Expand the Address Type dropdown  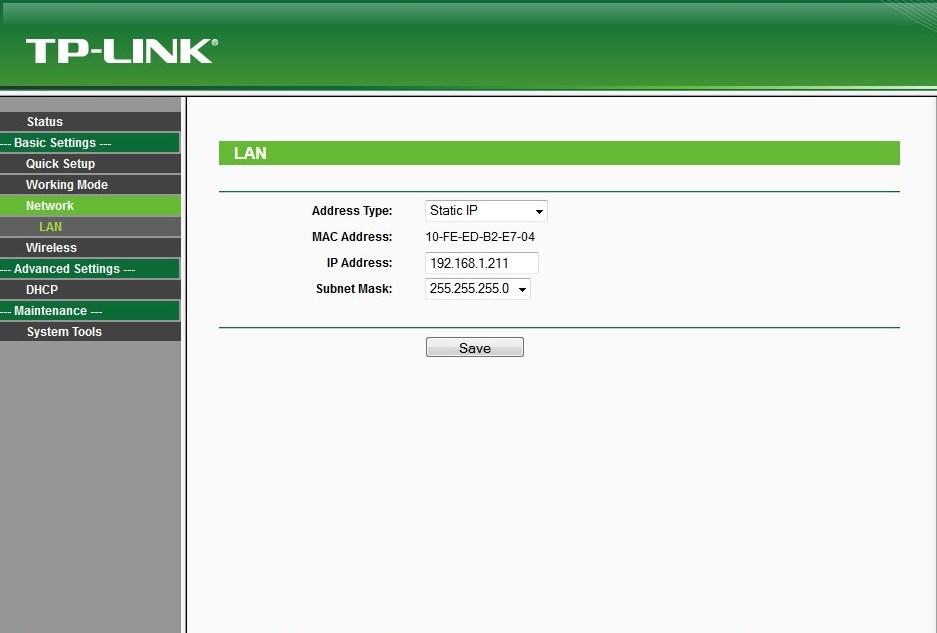click(486, 211)
